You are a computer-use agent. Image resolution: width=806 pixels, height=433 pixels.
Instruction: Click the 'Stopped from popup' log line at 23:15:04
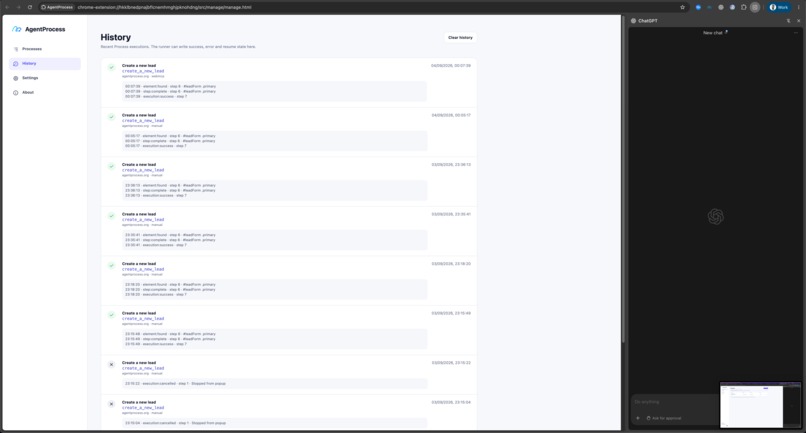coord(175,423)
